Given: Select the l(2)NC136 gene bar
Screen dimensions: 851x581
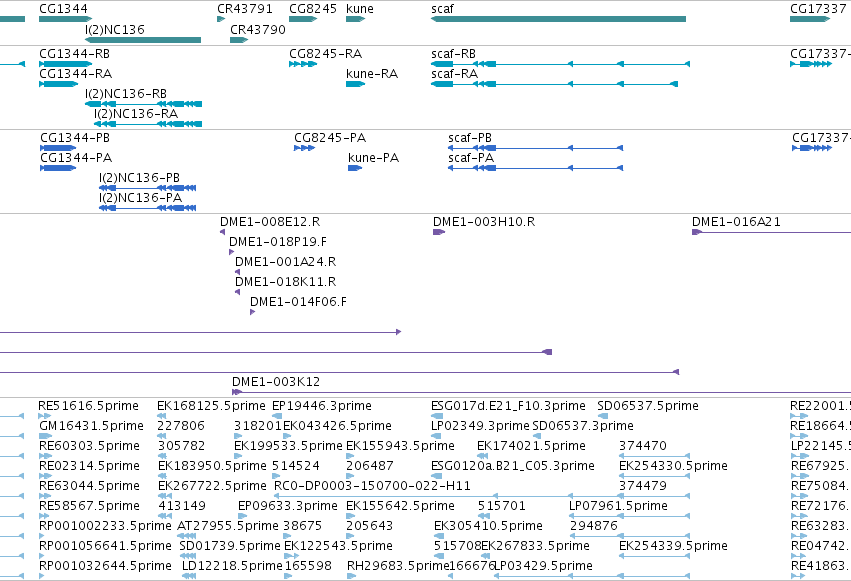Looking at the screenshot, I should click(143, 40).
